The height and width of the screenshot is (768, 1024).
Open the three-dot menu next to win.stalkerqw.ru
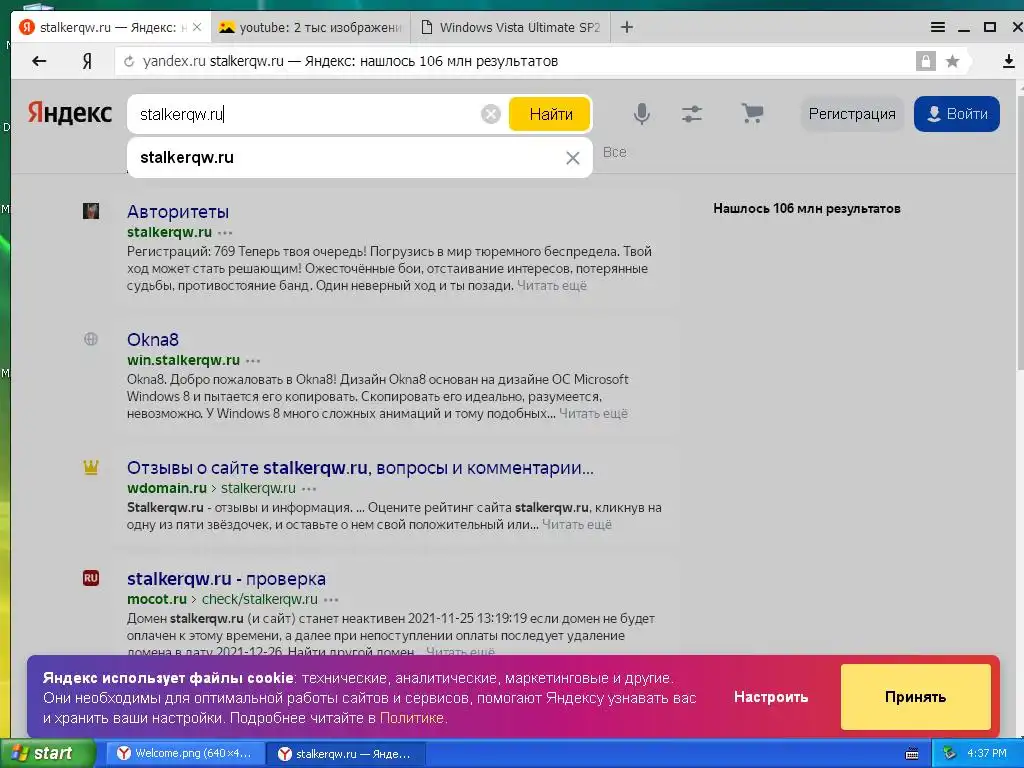pos(253,360)
